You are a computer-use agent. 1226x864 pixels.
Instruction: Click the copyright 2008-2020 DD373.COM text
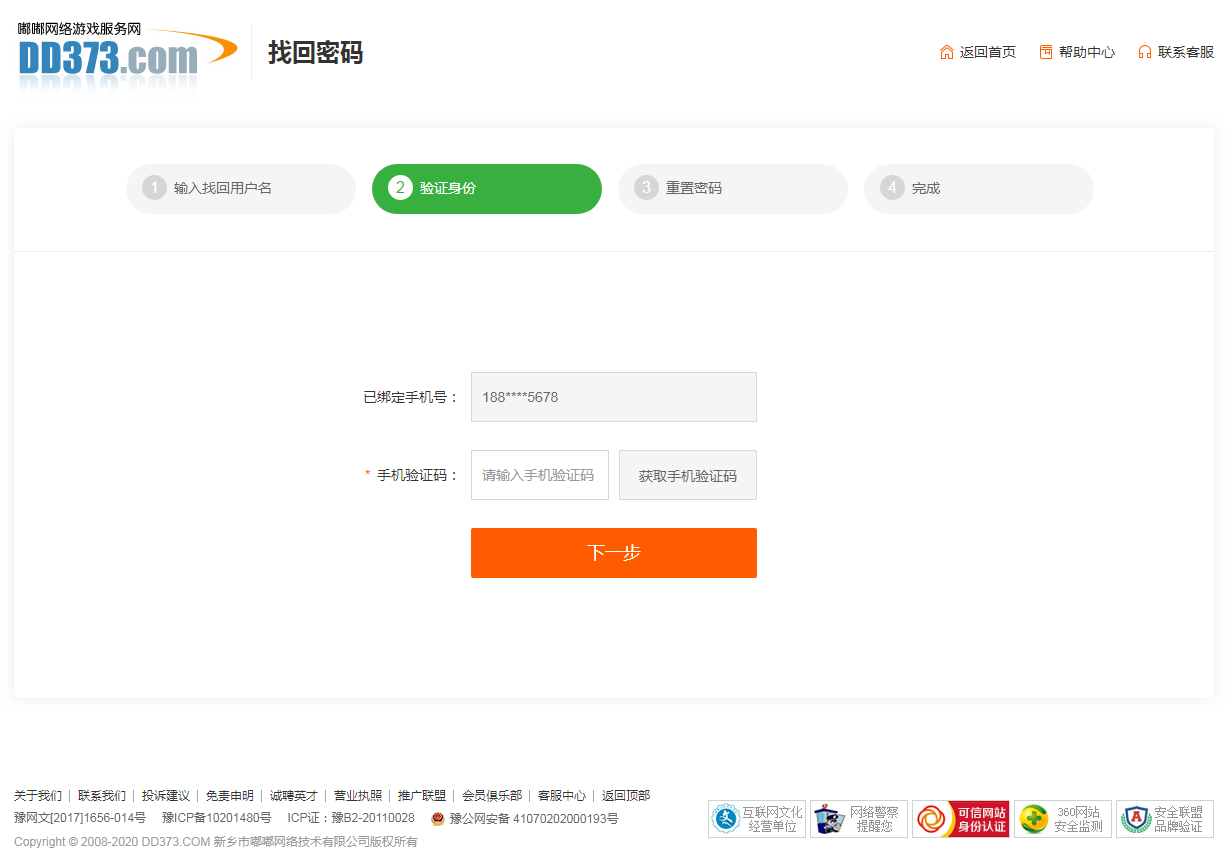(x=216, y=842)
